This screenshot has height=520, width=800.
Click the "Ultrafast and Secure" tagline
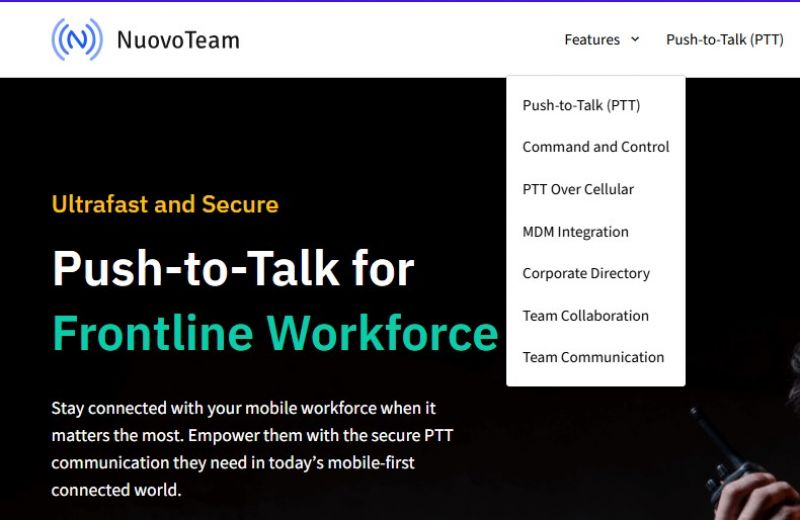(x=165, y=204)
